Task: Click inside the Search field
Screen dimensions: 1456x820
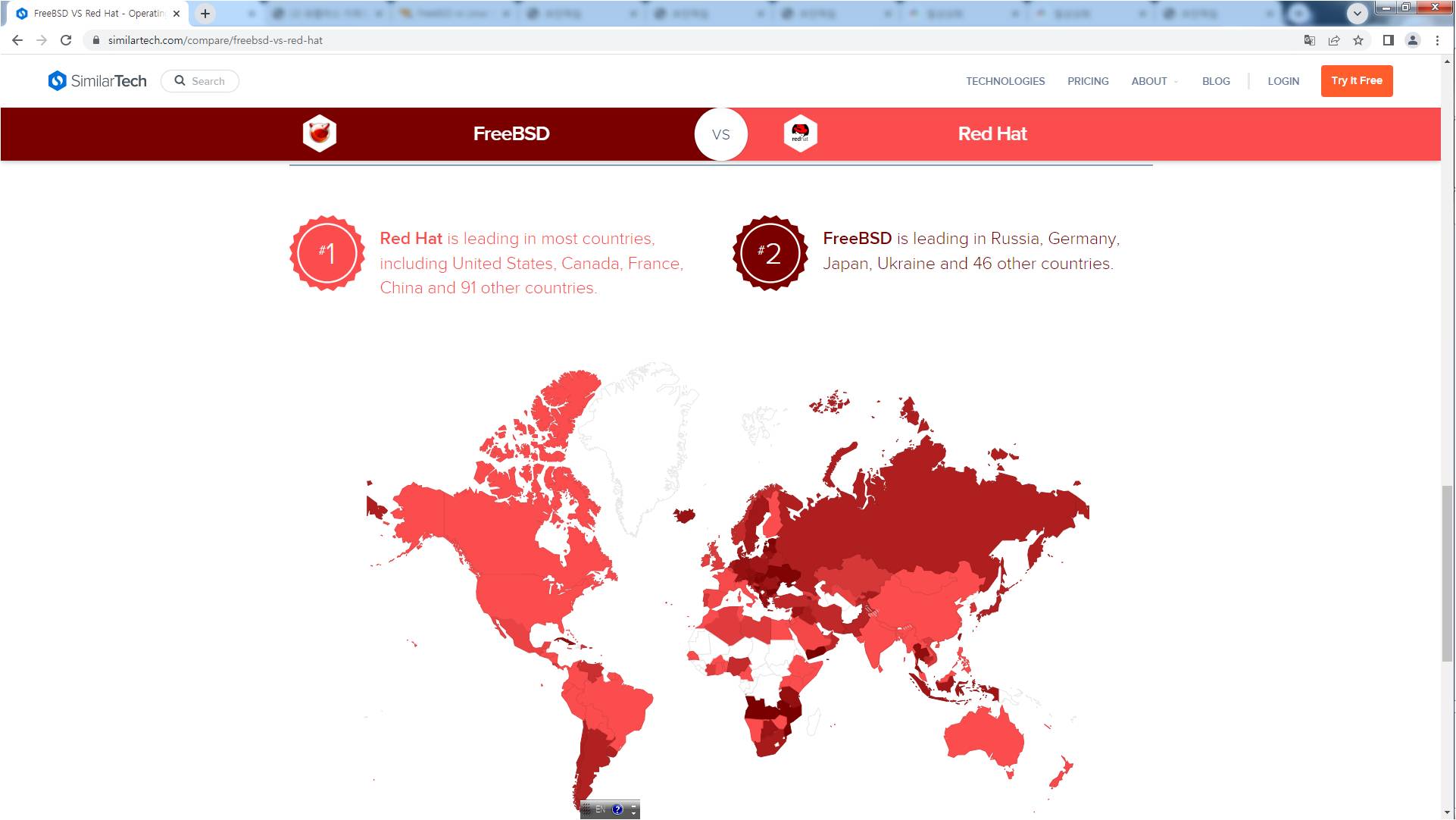Action: point(208,81)
